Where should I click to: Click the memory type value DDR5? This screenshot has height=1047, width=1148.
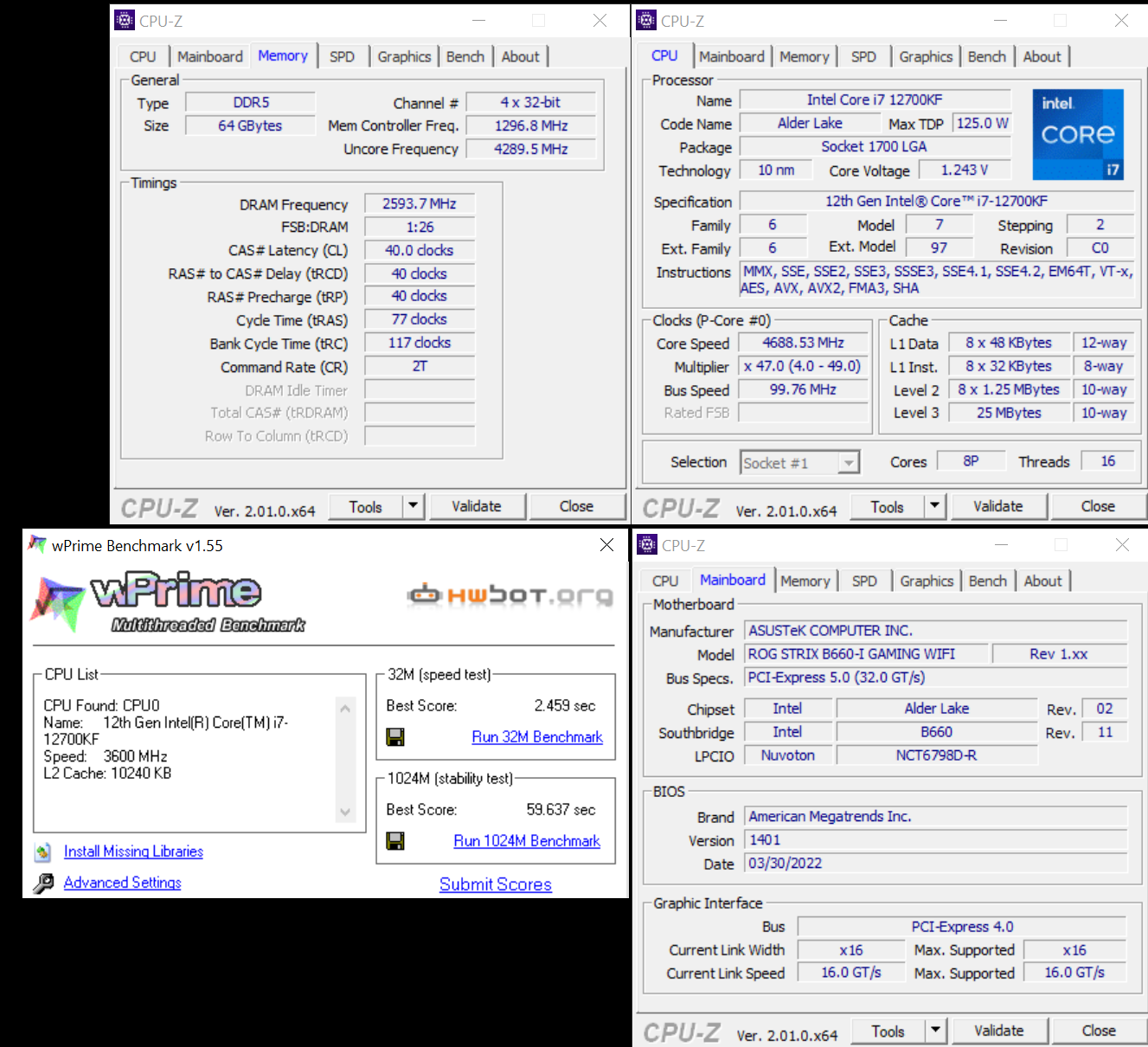pos(251,102)
